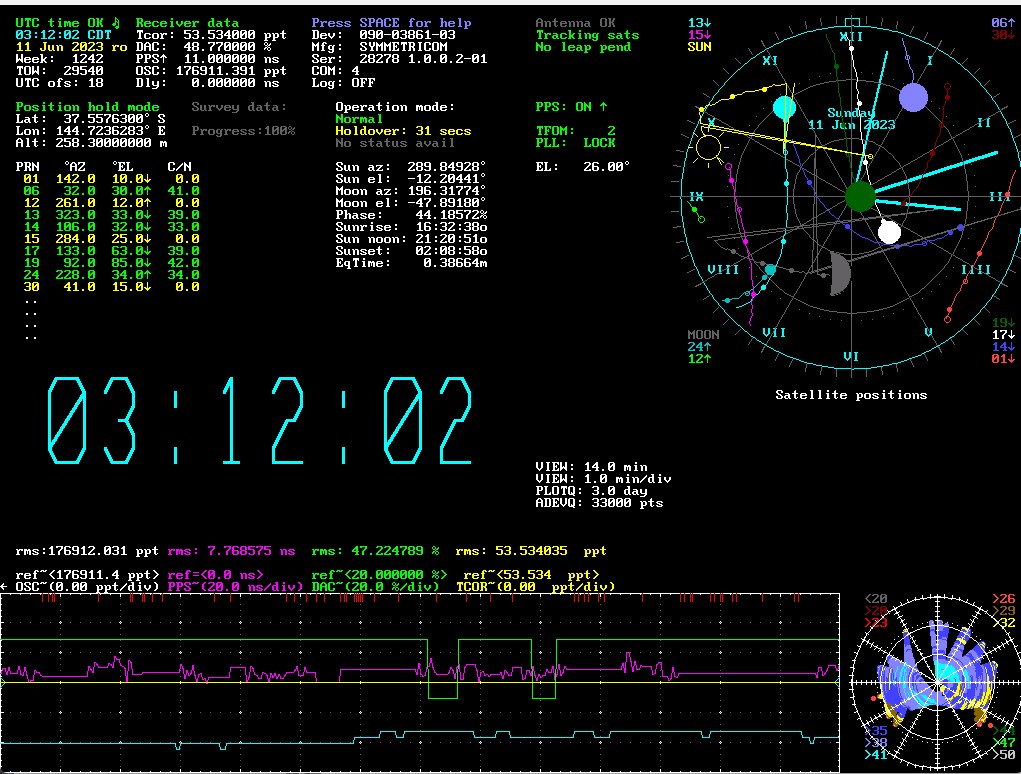Toggle the 'PPS: ON ↑' indicator

571,107
